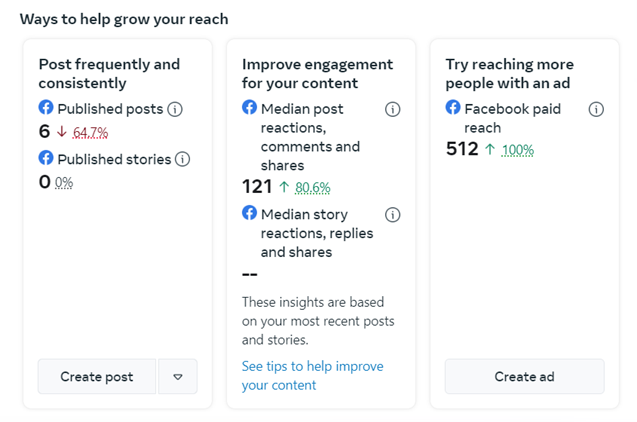This screenshot has height=422, width=637.
Task: Show info tooltip for Facebook paid reach
Action: point(596,109)
